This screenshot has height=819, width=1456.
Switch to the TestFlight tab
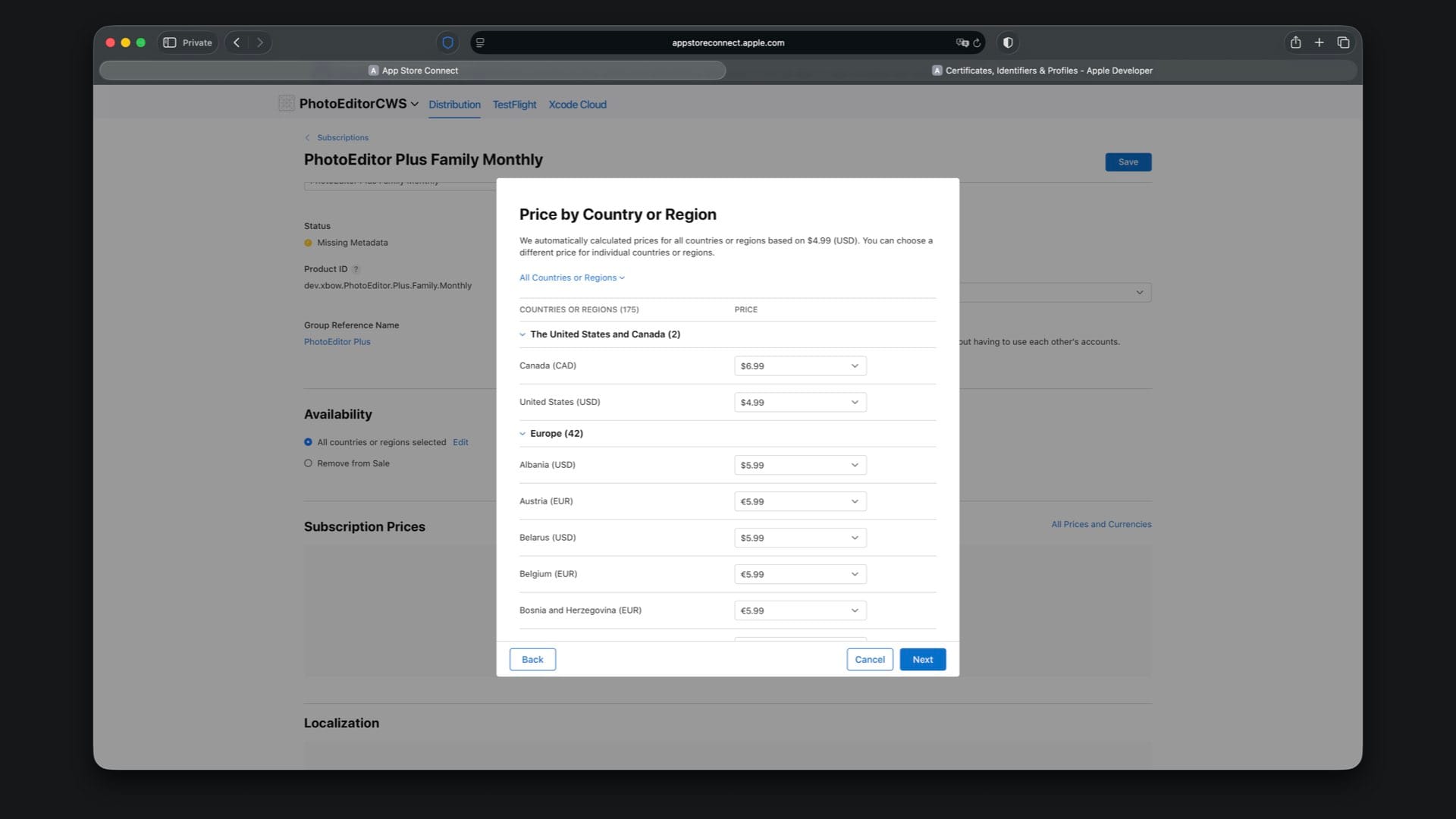[x=514, y=105]
